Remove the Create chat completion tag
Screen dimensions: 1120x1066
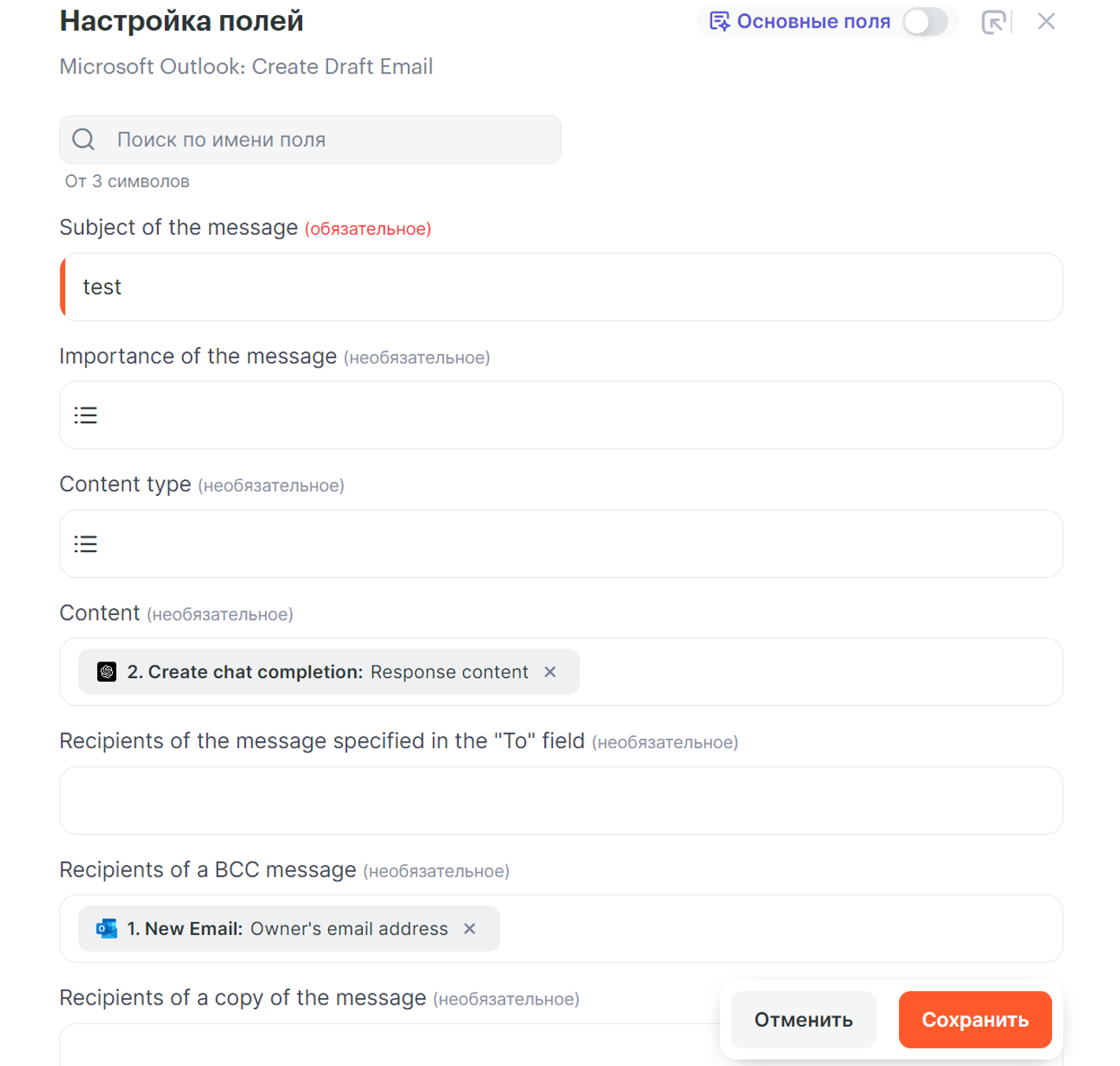[551, 672]
